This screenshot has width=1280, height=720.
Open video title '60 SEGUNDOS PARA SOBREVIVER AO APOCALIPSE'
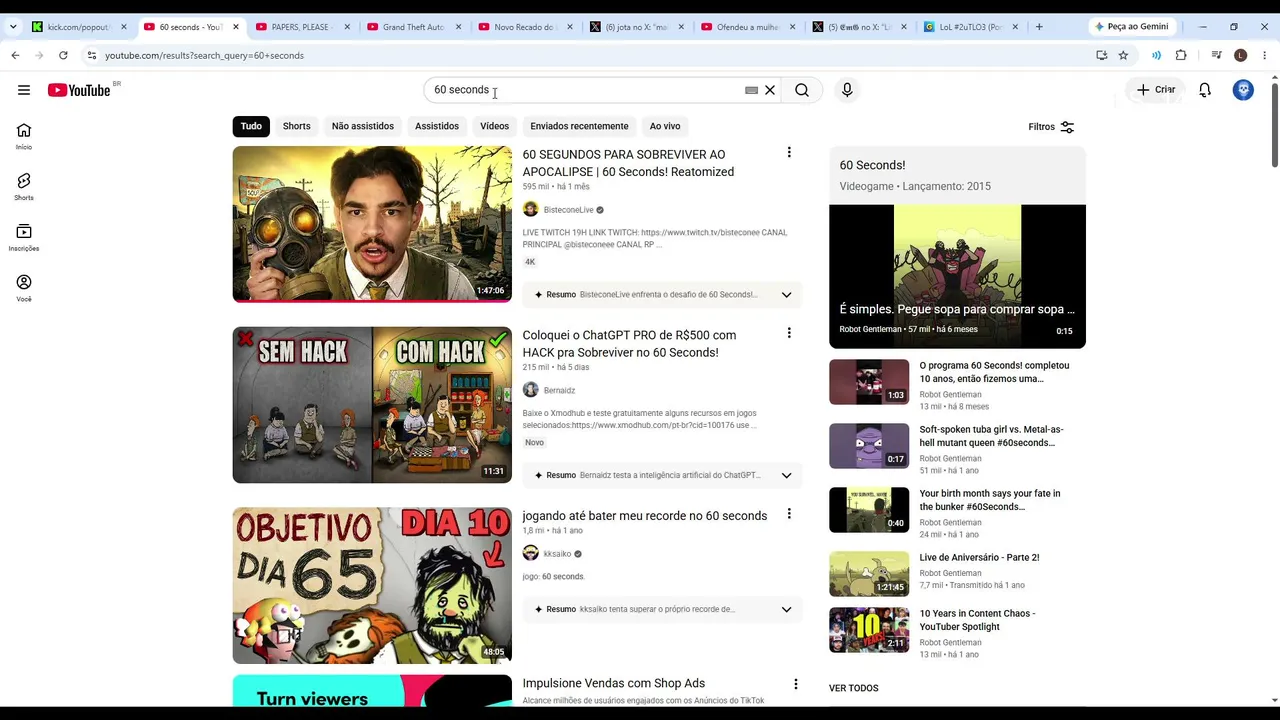(628, 163)
